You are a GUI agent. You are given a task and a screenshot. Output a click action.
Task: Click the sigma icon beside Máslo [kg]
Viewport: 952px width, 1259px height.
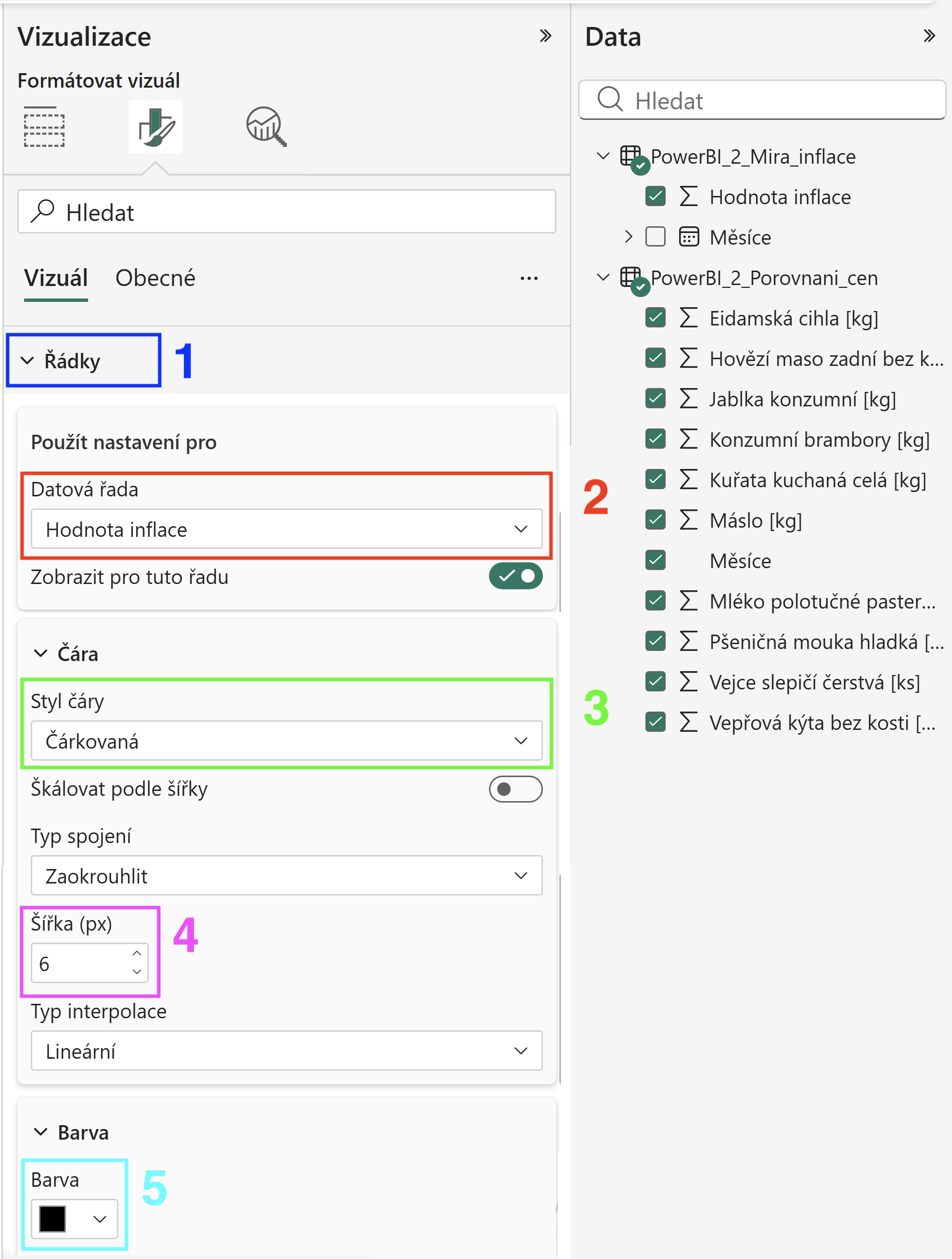coord(689,519)
